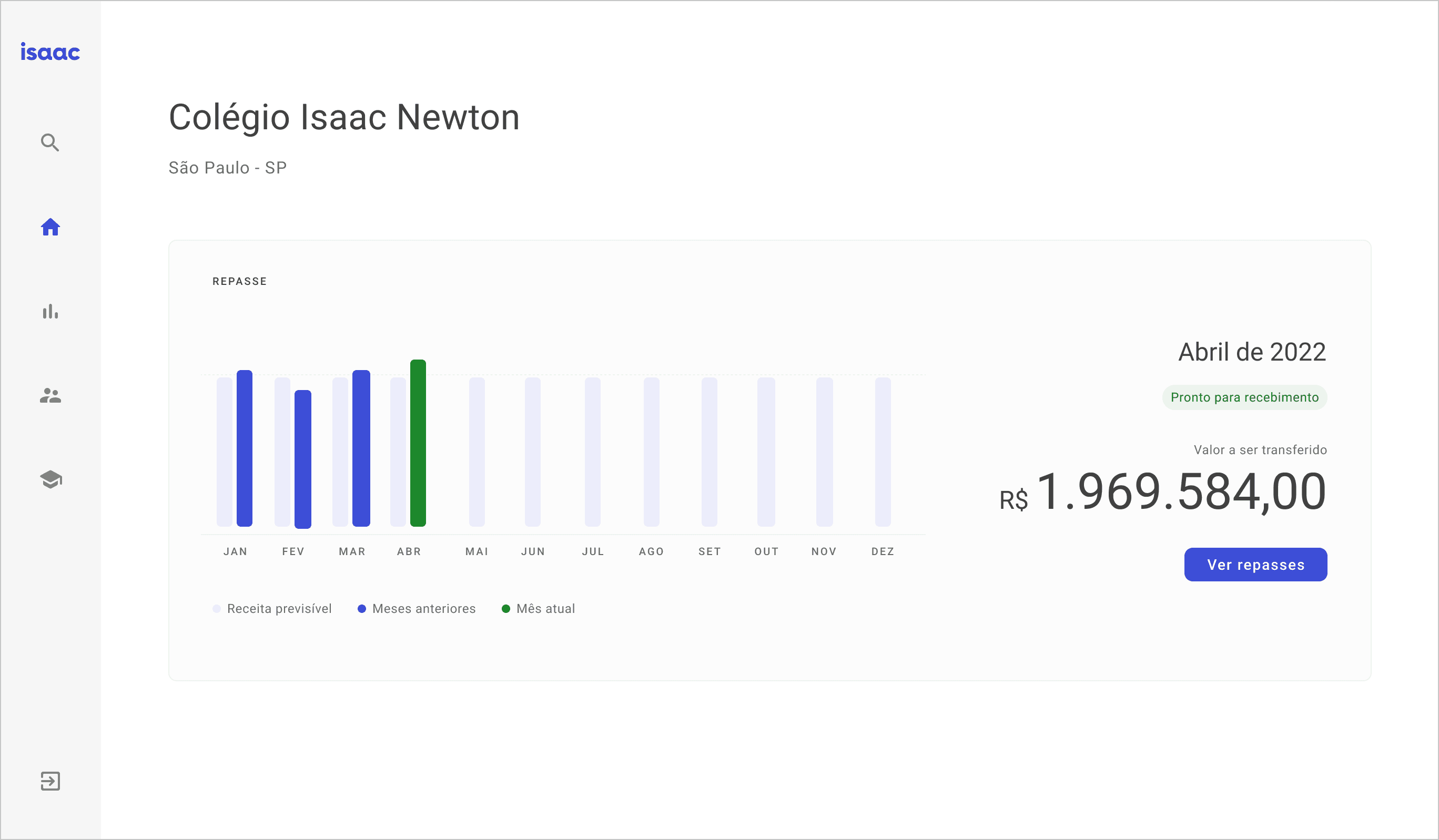Click the logout icon at the sidebar bottom

(x=50, y=781)
